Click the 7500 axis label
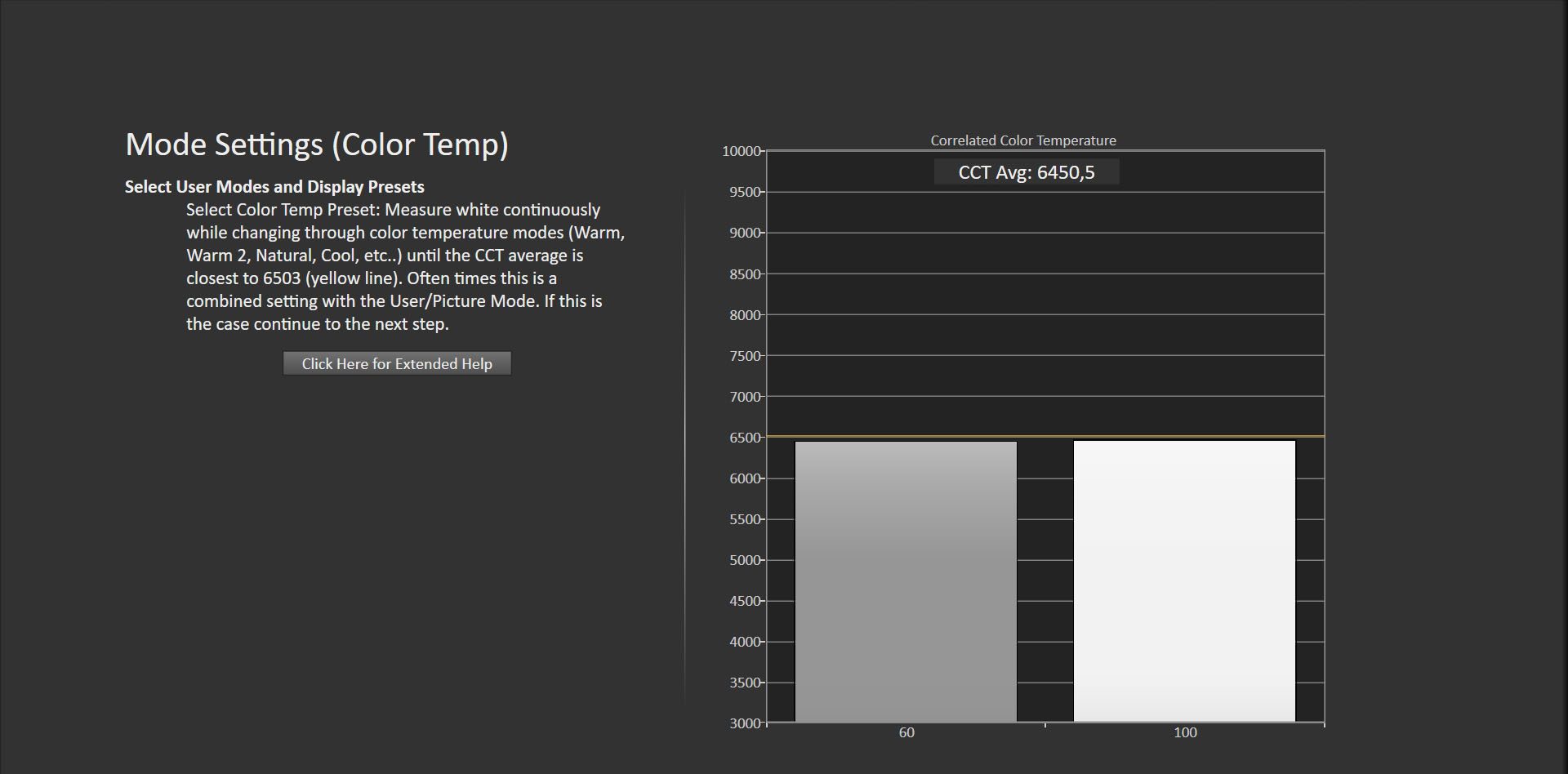 tap(745, 356)
